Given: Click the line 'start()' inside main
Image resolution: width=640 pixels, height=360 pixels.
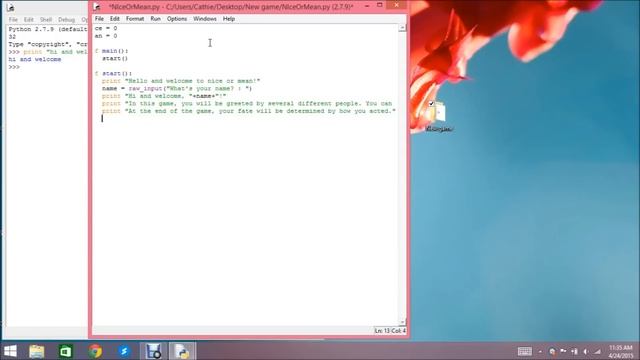Looking at the screenshot, I should 115,58.
